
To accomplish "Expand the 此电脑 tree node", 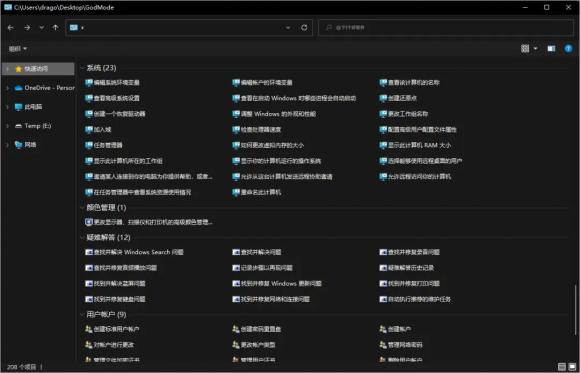I will [x=8, y=107].
